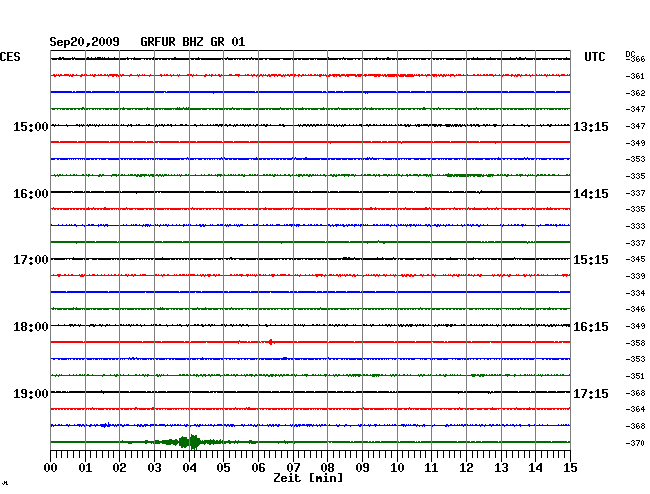
Task: Click the '13' minute tick label
Action: [501, 468]
